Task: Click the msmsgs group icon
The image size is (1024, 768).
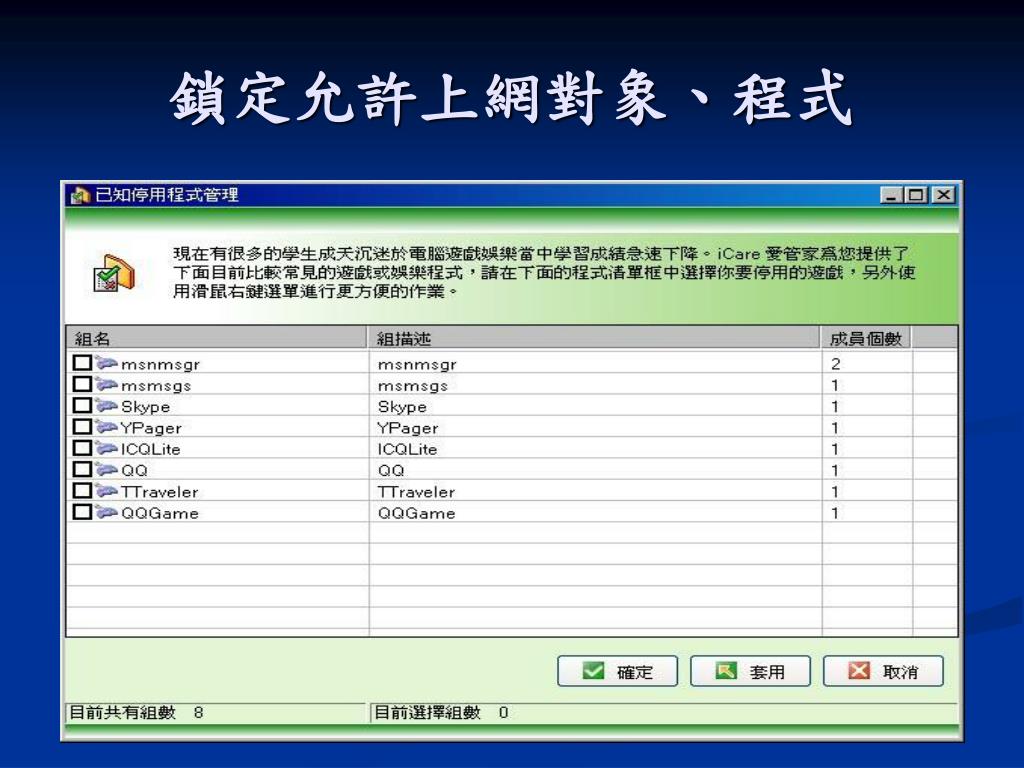Action: tap(106, 384)
